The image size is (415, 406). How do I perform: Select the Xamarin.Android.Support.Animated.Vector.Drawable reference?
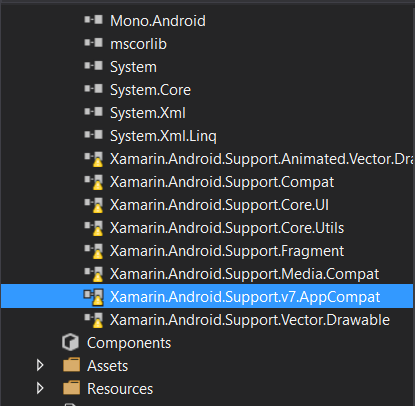pos(262,159)
